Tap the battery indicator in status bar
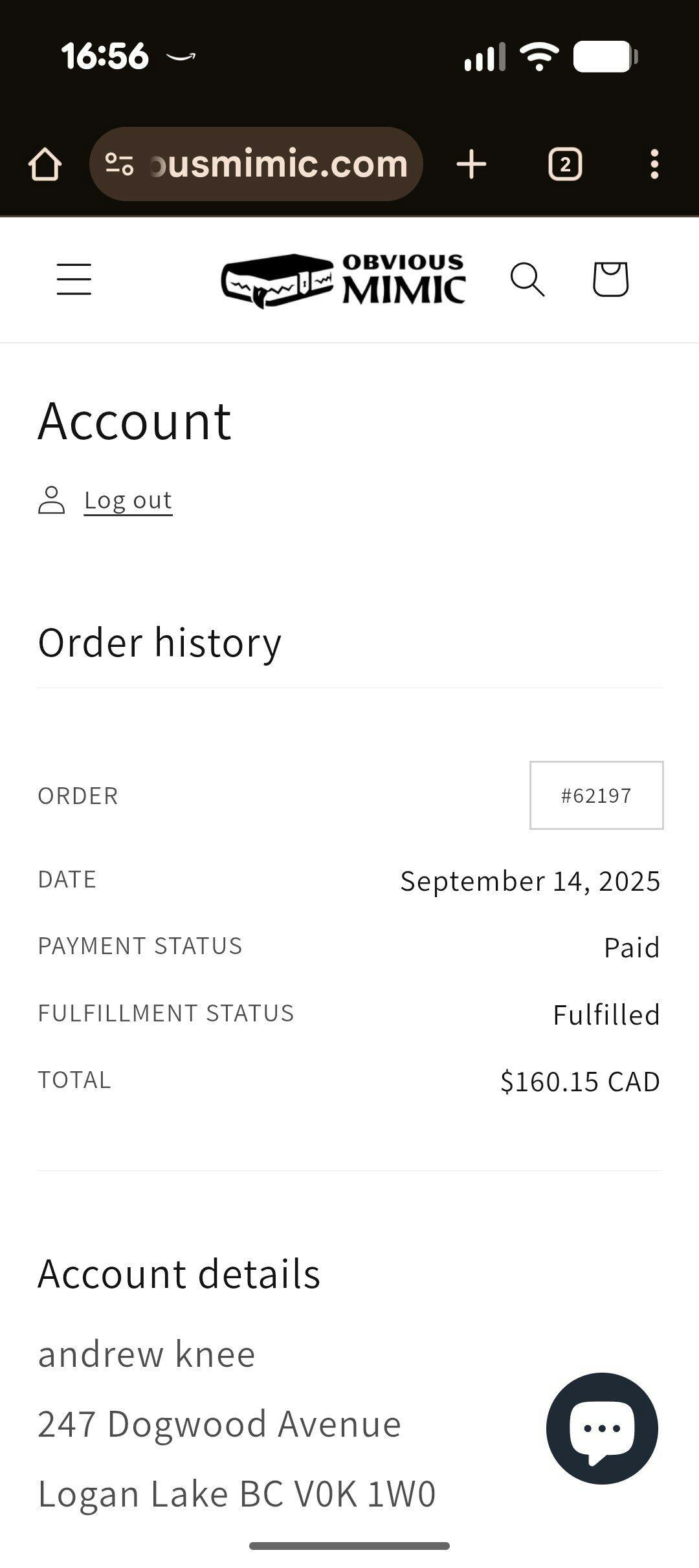The image size is (699, 1568). tap(605, 57)
